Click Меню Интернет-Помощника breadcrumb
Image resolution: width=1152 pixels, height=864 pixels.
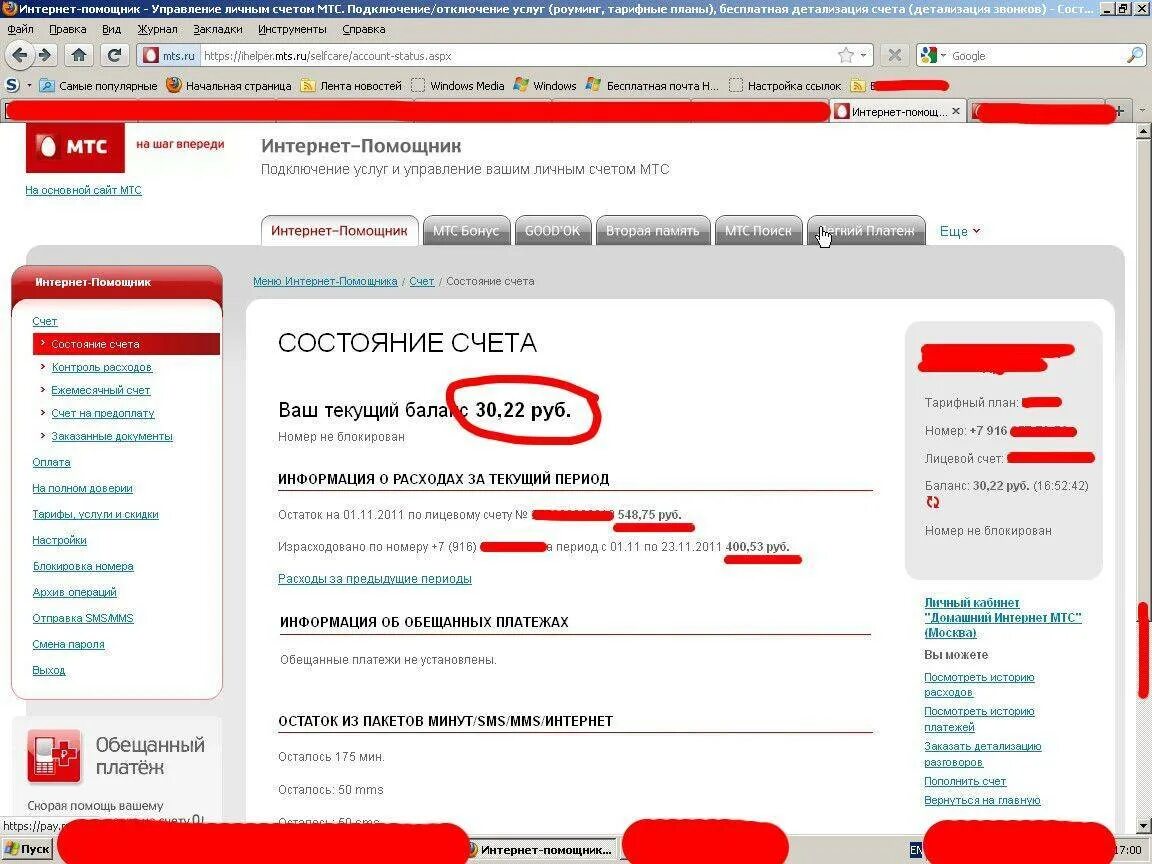[325, 281]
